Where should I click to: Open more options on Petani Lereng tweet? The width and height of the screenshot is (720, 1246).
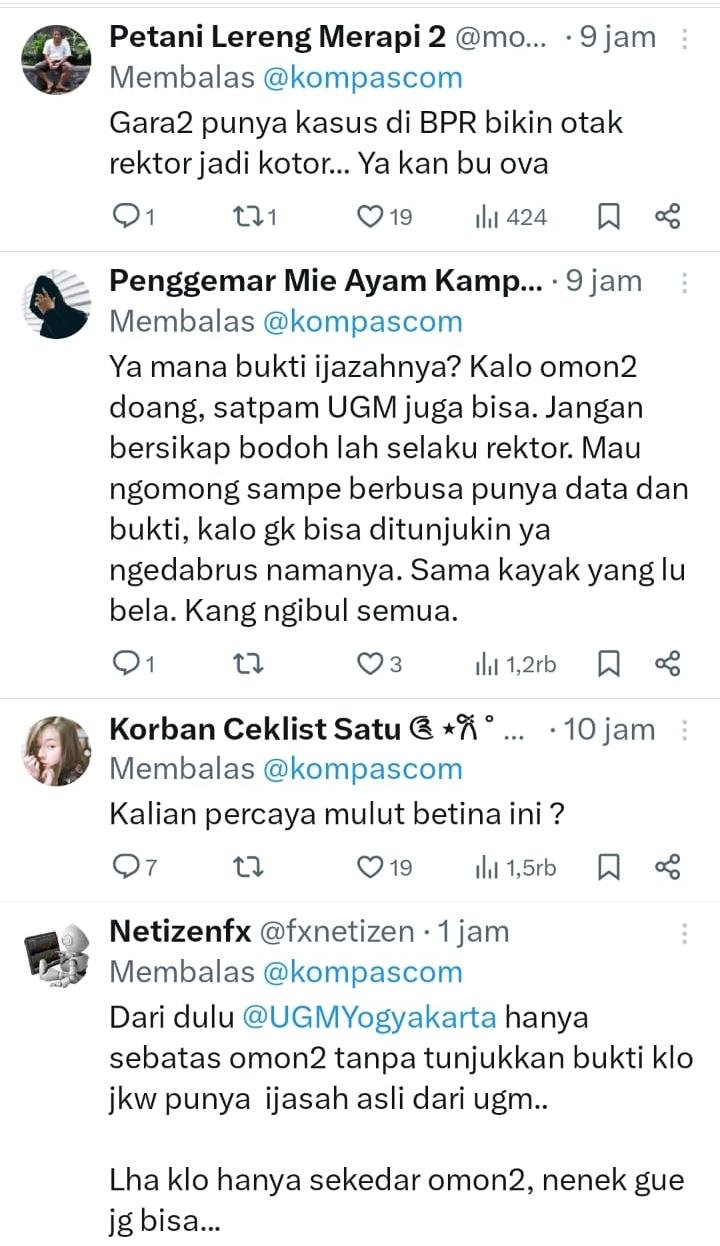tap(684, 39)
